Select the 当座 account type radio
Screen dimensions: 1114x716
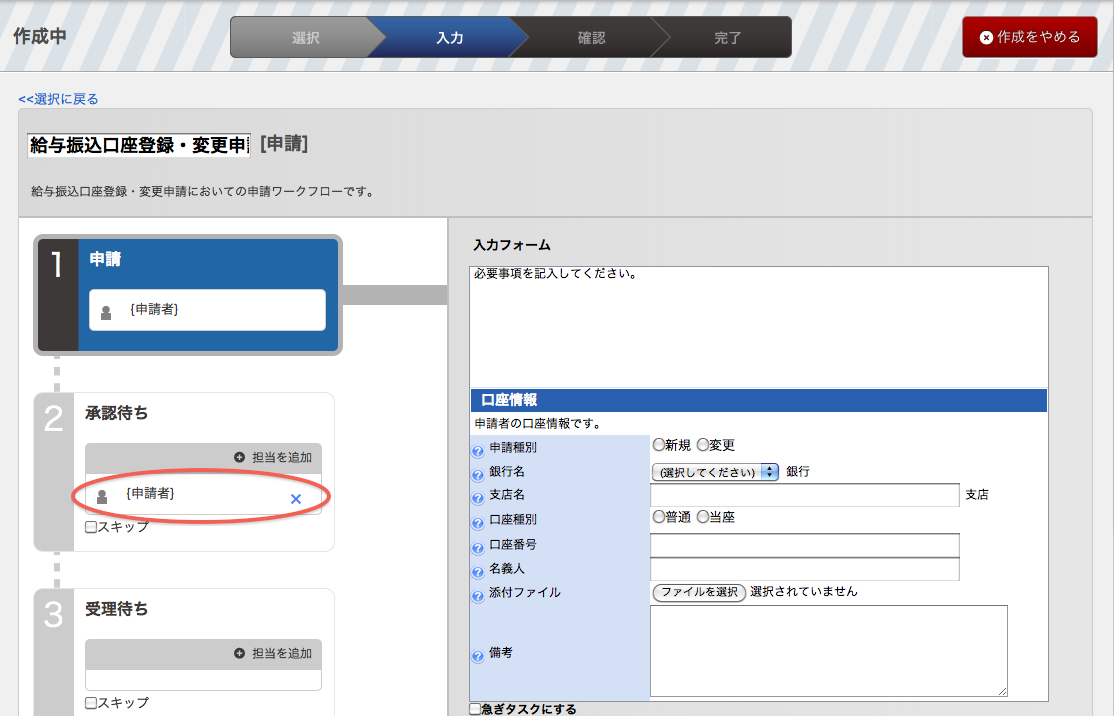(703, 516)
